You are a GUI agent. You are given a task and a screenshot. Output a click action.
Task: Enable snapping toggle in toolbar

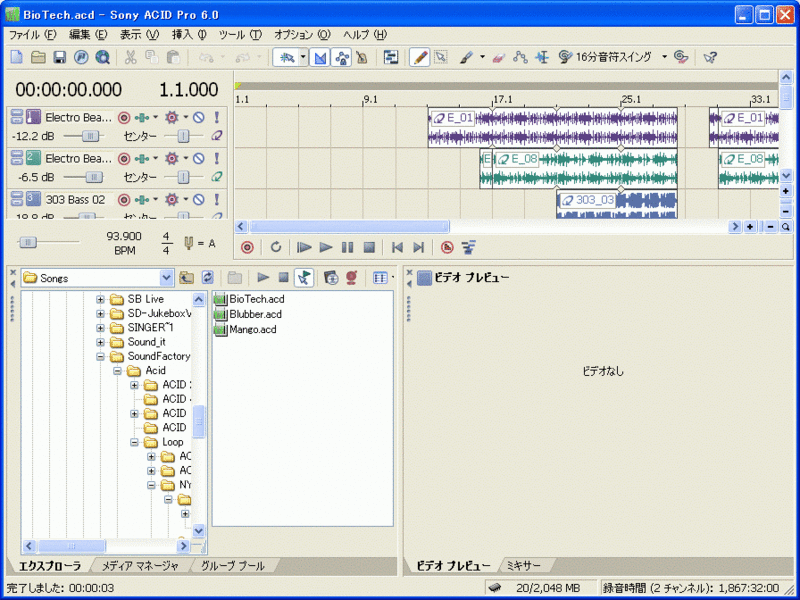pyautogui.click(x=287, y=57)
